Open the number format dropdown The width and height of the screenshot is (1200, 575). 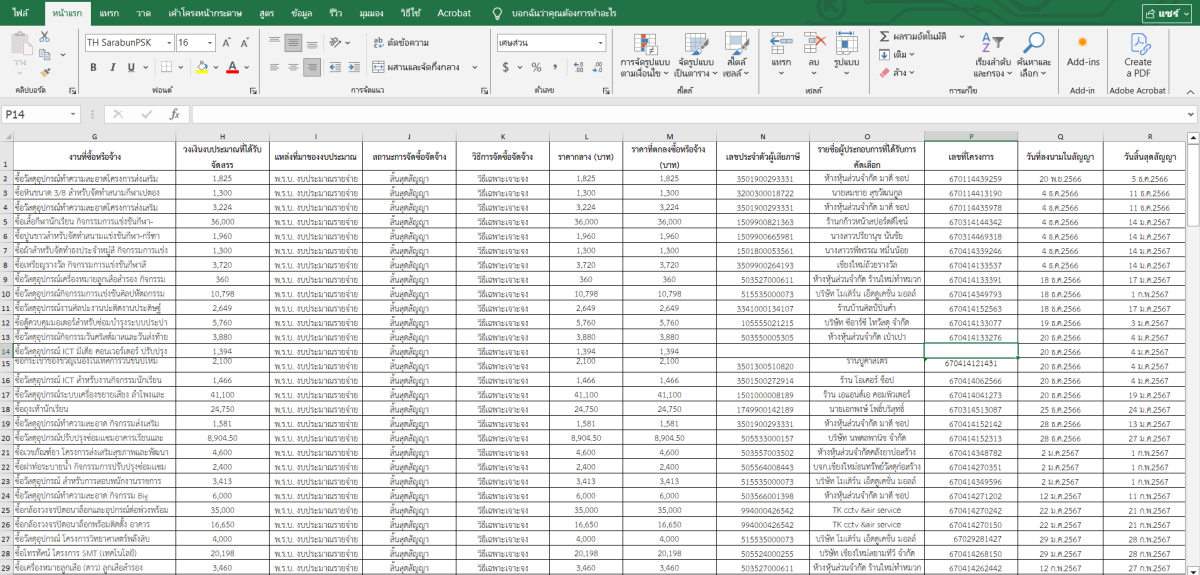tap(600, 43)
